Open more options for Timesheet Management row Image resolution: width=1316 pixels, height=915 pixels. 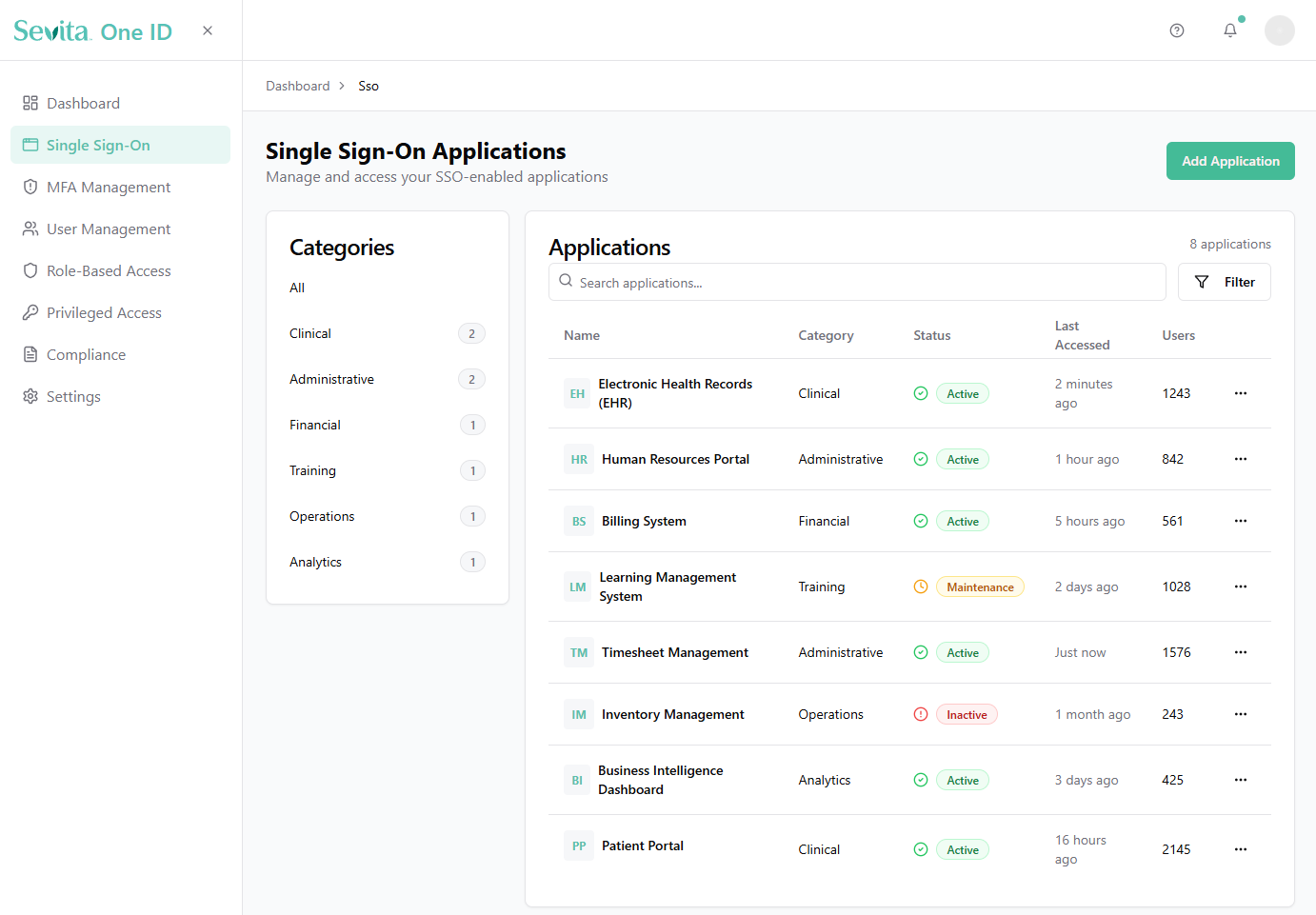point(1241,652)
